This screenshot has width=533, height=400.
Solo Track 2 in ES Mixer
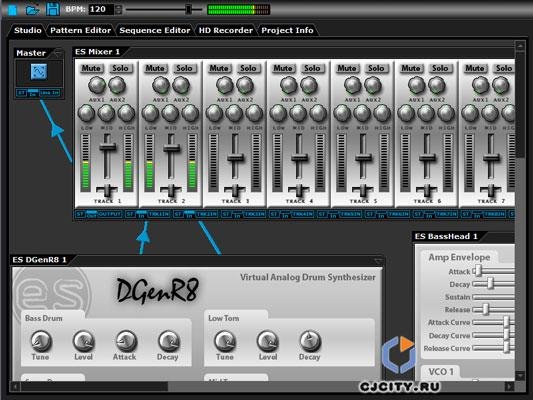click(x=184, y=68)
